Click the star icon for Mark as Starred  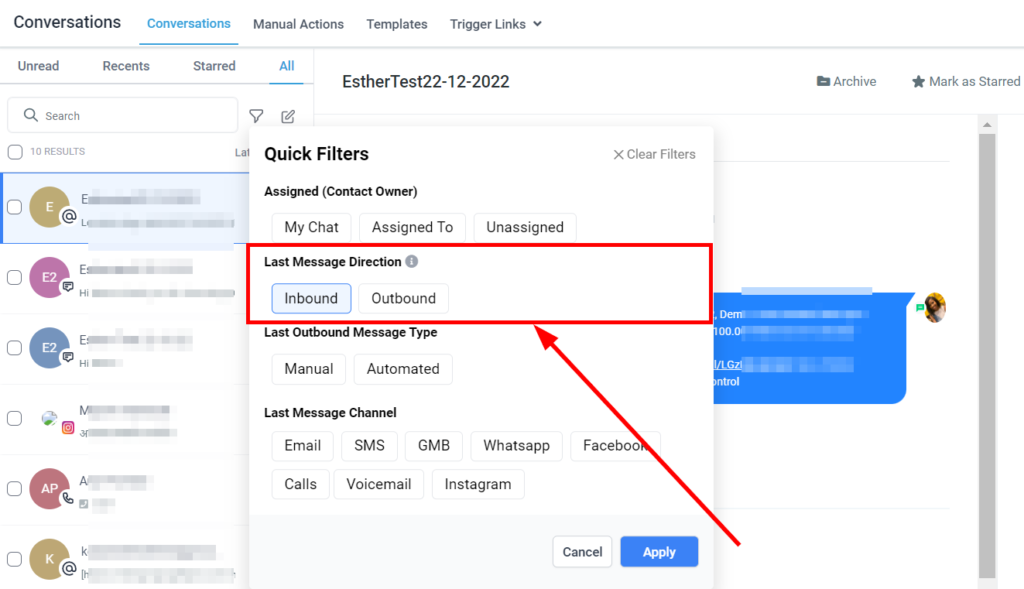pyautogui.click(x=918, y=82)
